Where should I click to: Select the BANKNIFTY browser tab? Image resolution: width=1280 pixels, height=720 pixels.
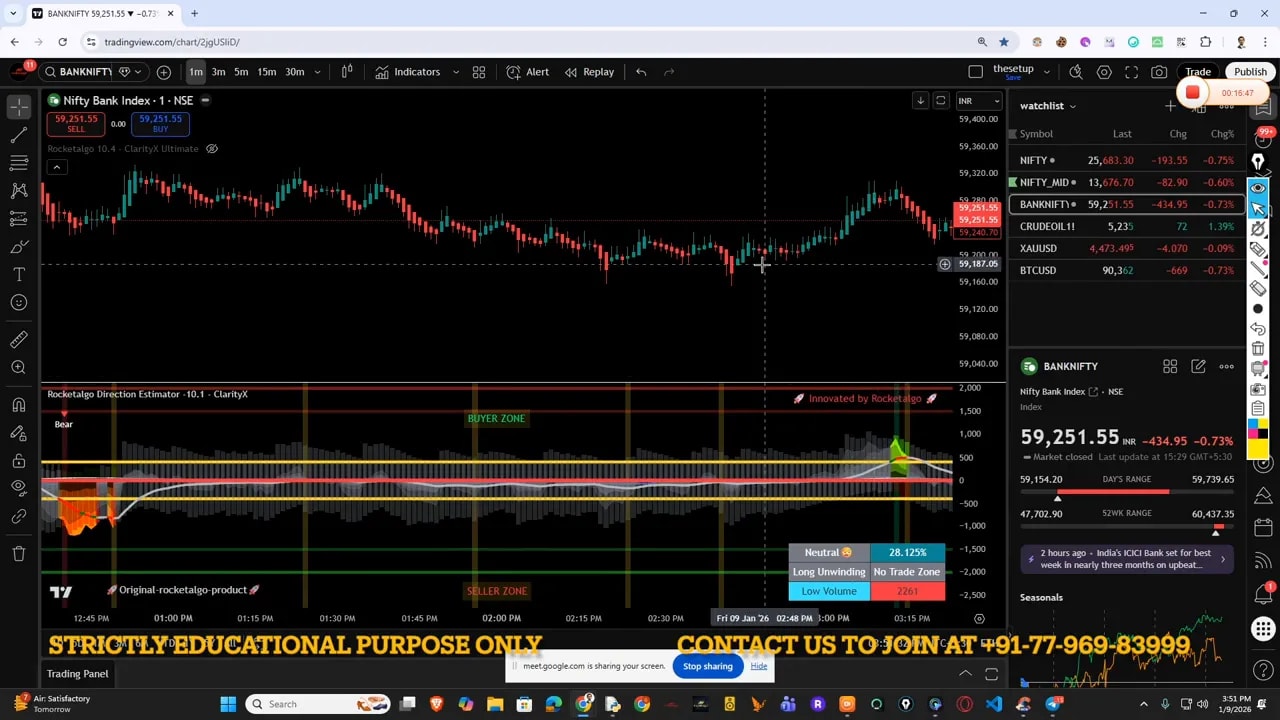tap(90, 14)
